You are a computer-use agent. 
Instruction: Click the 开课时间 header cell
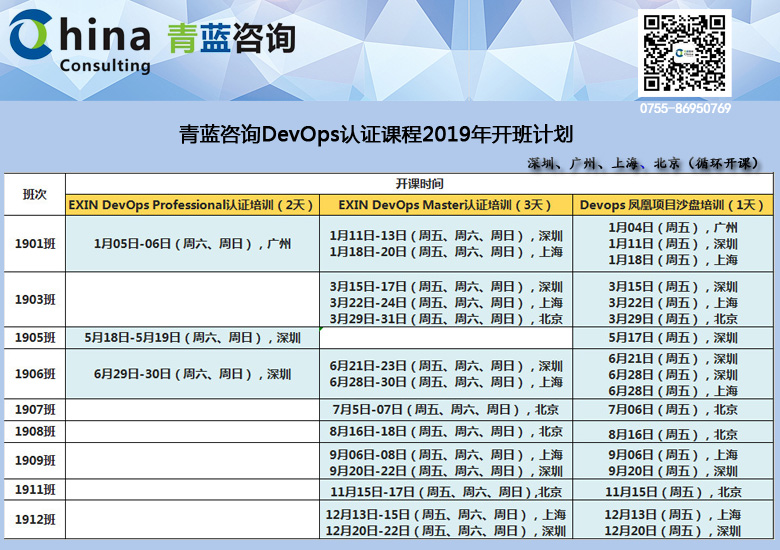coord(419,184)
